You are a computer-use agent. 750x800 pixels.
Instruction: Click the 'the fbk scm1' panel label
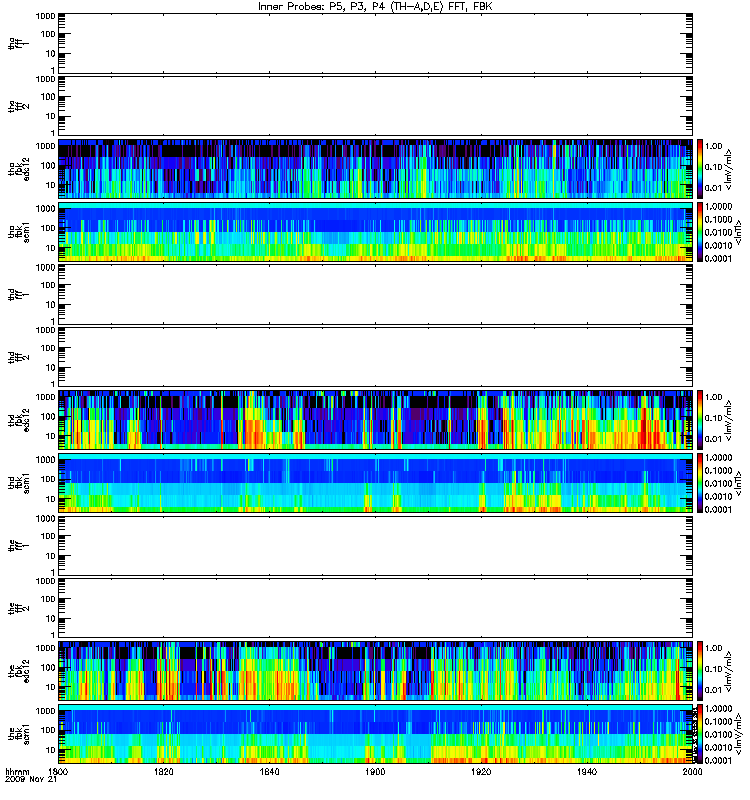[x=18, y=734]
